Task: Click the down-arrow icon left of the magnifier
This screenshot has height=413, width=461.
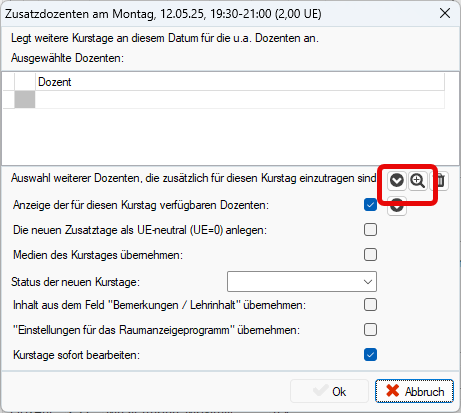Action: (397, 181)
